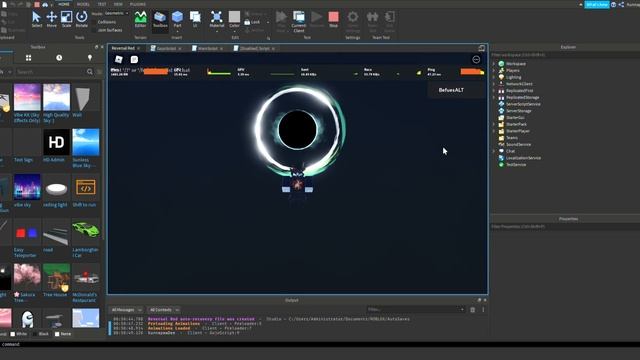Open the UI ribbon button
Screen dimensions: 640x360
point(195,19)
